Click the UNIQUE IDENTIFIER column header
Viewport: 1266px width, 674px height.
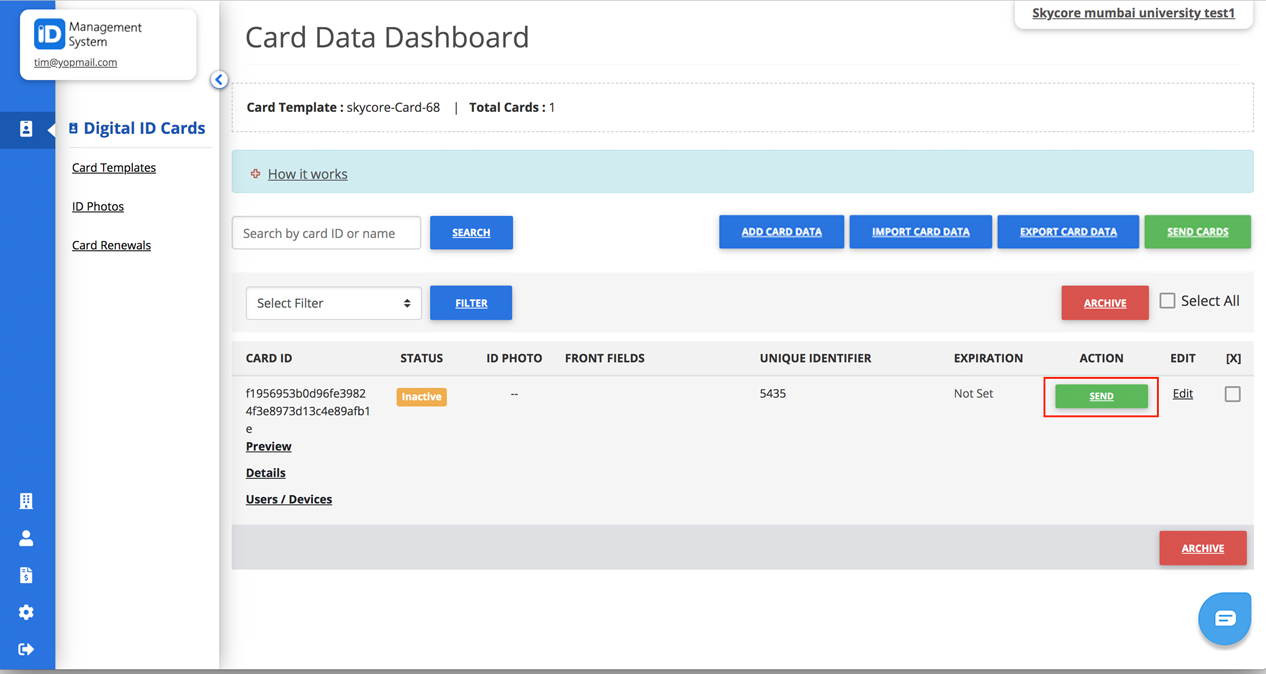click(x=815, y=358)
